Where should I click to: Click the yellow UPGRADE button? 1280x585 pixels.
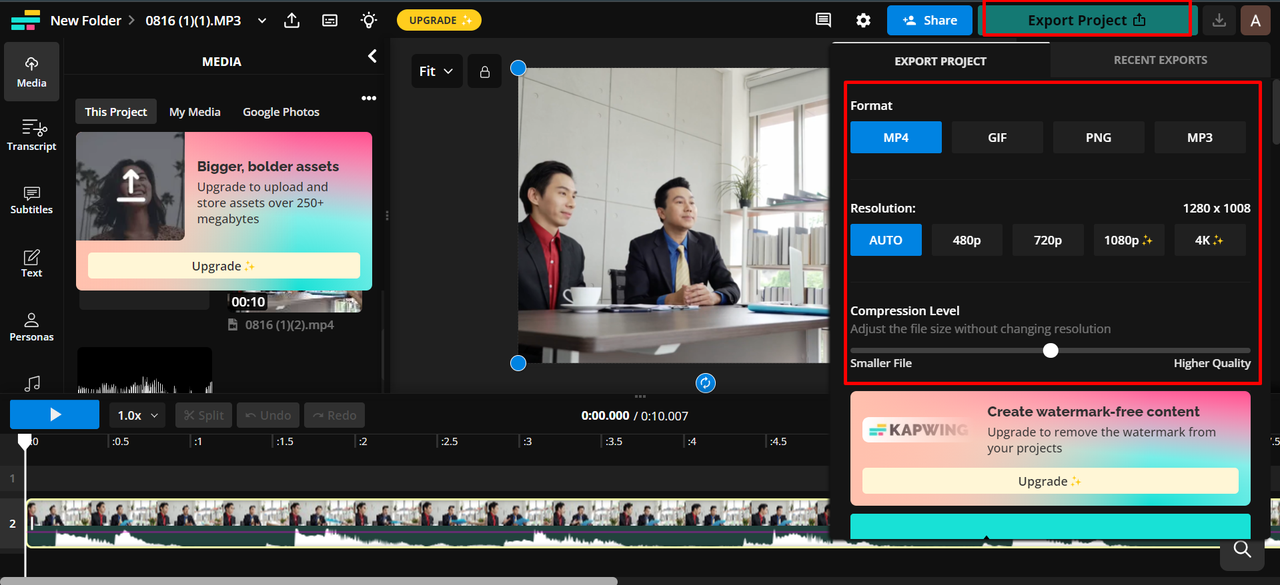[x=439, y=20]
